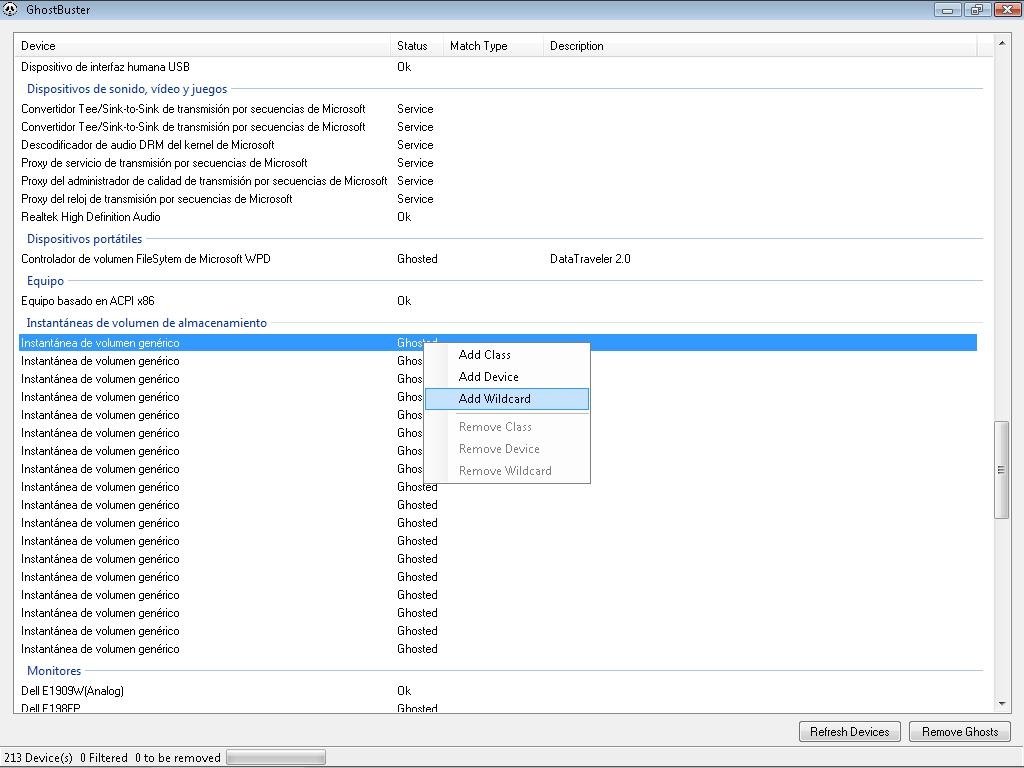Viewport: 1024px width, 768px height.
Task: Collapse the Dispositivos de sonido, vídeo y juegos group
Action: tap(127, 89)
